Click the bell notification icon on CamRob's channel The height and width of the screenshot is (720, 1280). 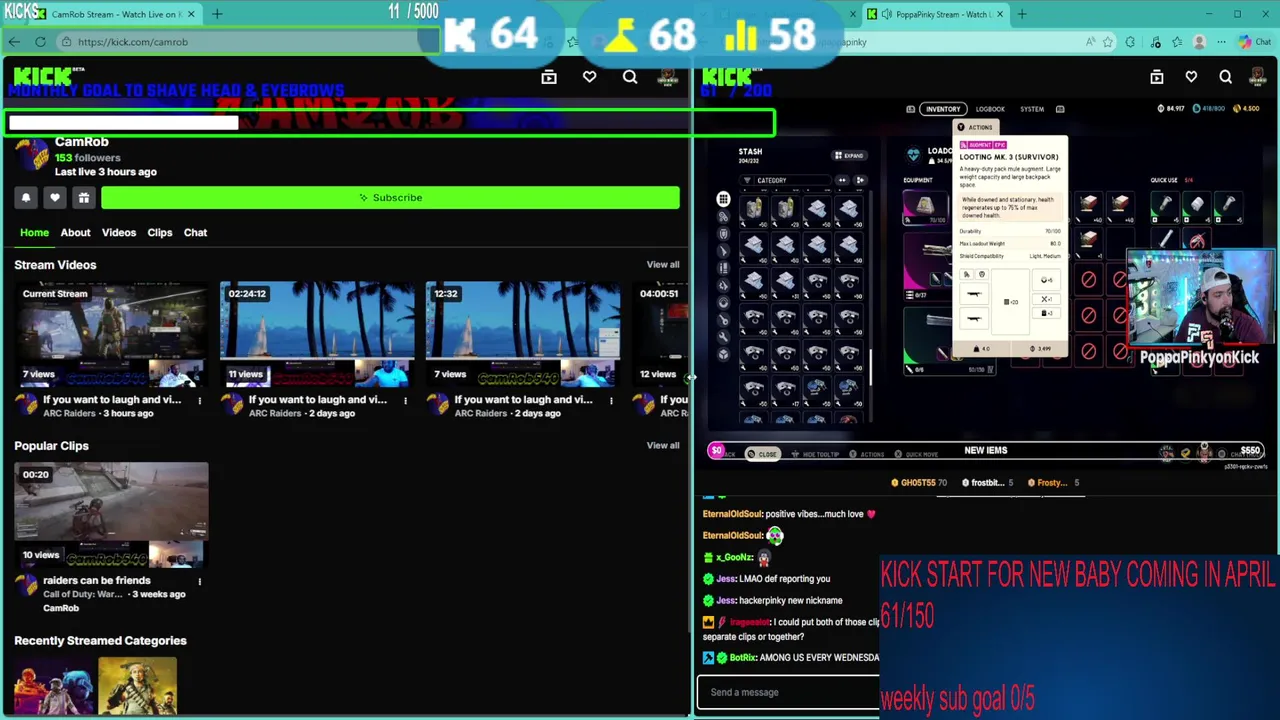click(26, 198)
